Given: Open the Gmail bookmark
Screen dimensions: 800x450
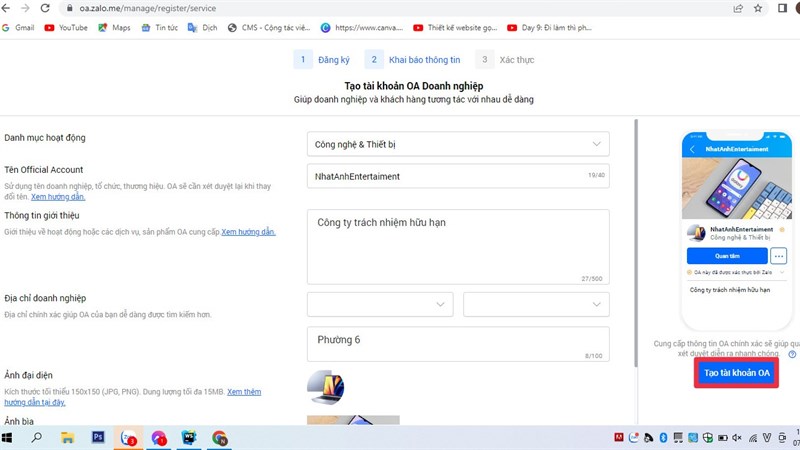Looking at the screenshot, I should (x=18, y=28).
